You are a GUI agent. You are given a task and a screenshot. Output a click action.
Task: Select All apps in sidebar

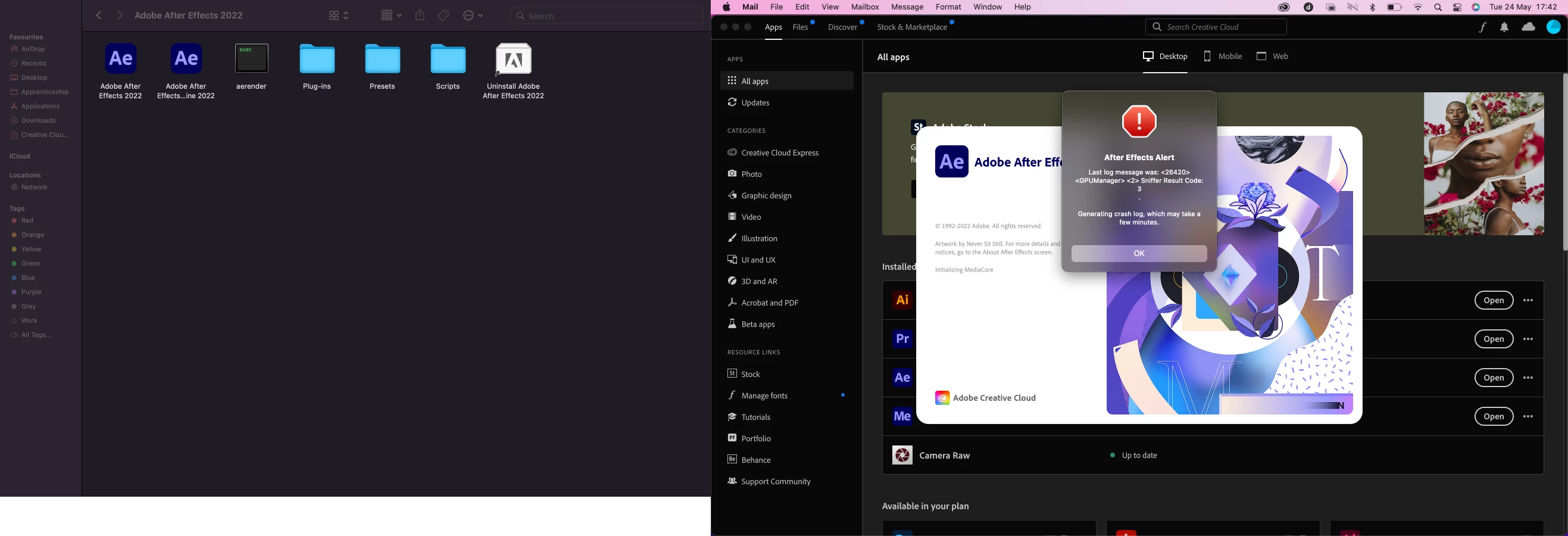point(786,81)
